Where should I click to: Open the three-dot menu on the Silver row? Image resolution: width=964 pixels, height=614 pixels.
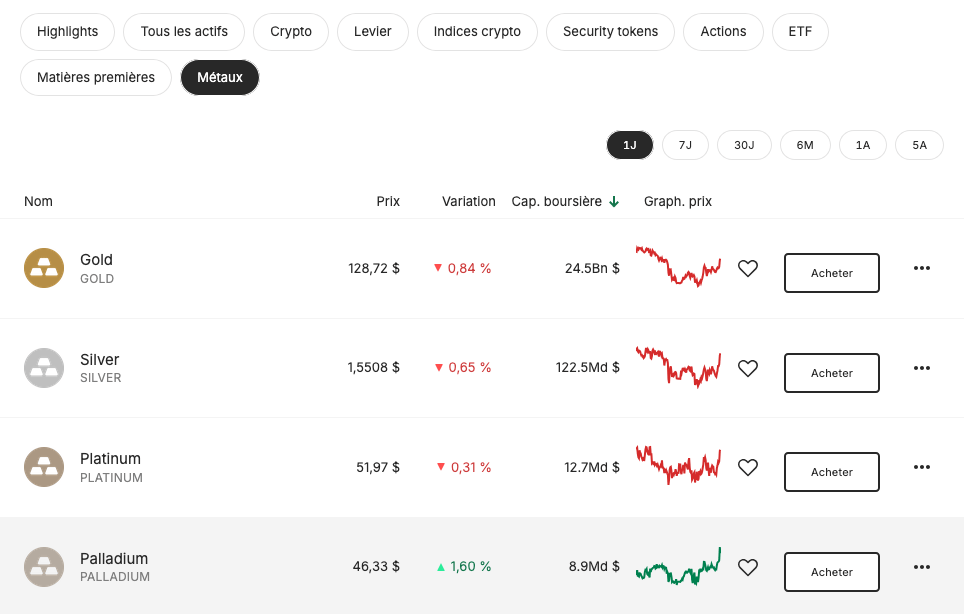point(921,368)
